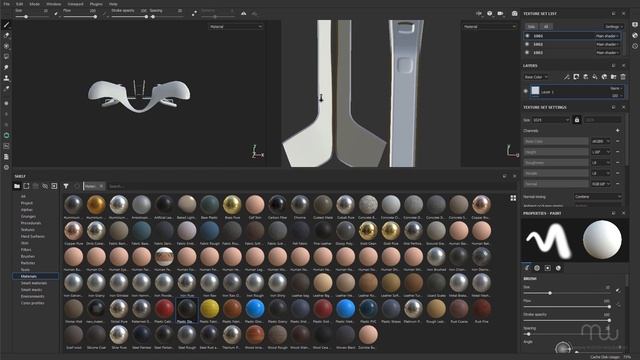The height and width of the screenshot is (360, 640).
Task: Select the Material Picker eyedropper tool
Action: (6, 89)
